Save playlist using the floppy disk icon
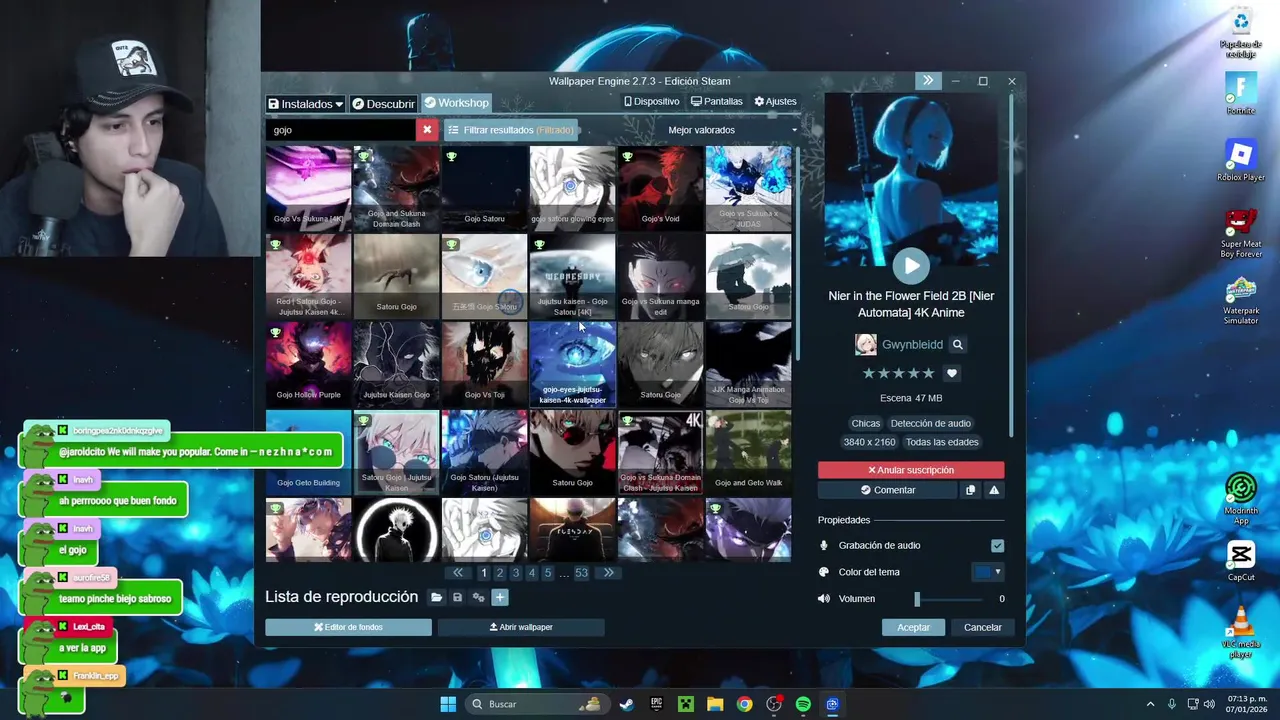1280x720 pixels. coord(457,597)
